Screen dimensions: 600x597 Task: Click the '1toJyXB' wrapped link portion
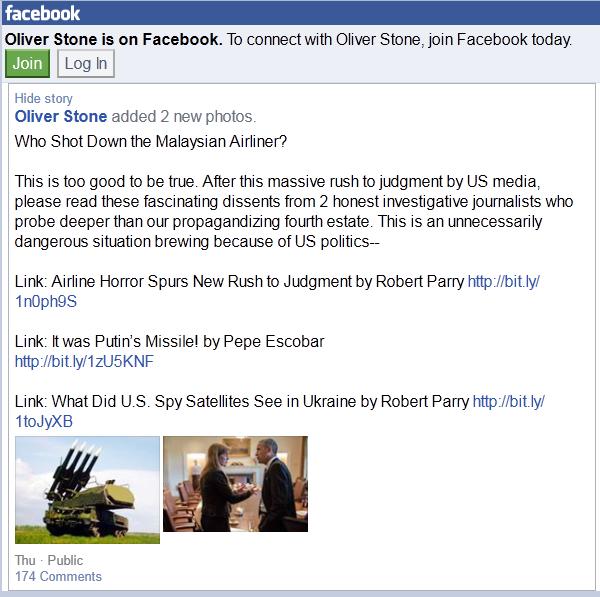44,421
